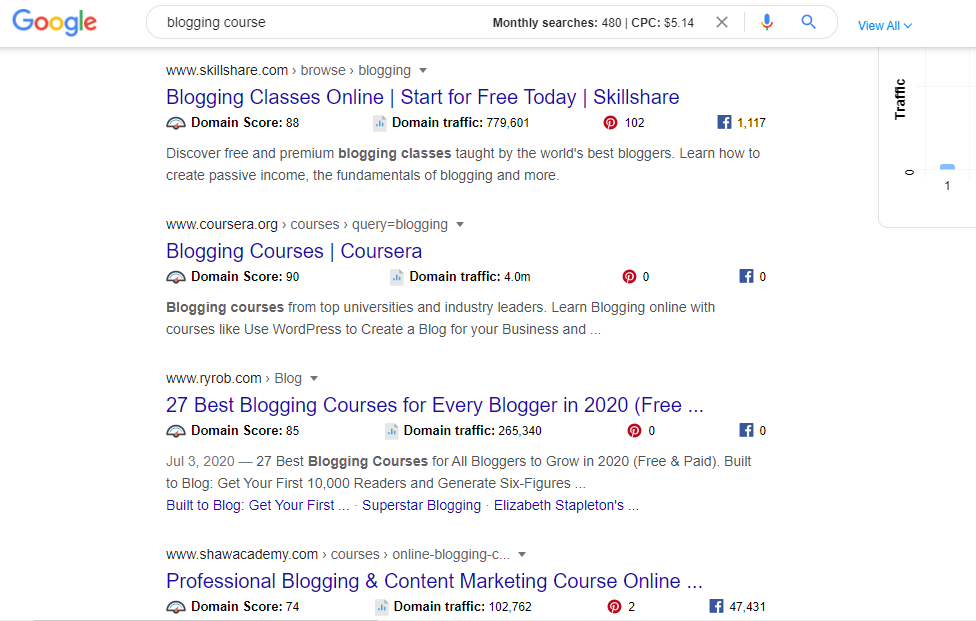Open '27 Best Blogging Courses for Every Blogger' result
976x621 pixels.
(x=434, y=405)
